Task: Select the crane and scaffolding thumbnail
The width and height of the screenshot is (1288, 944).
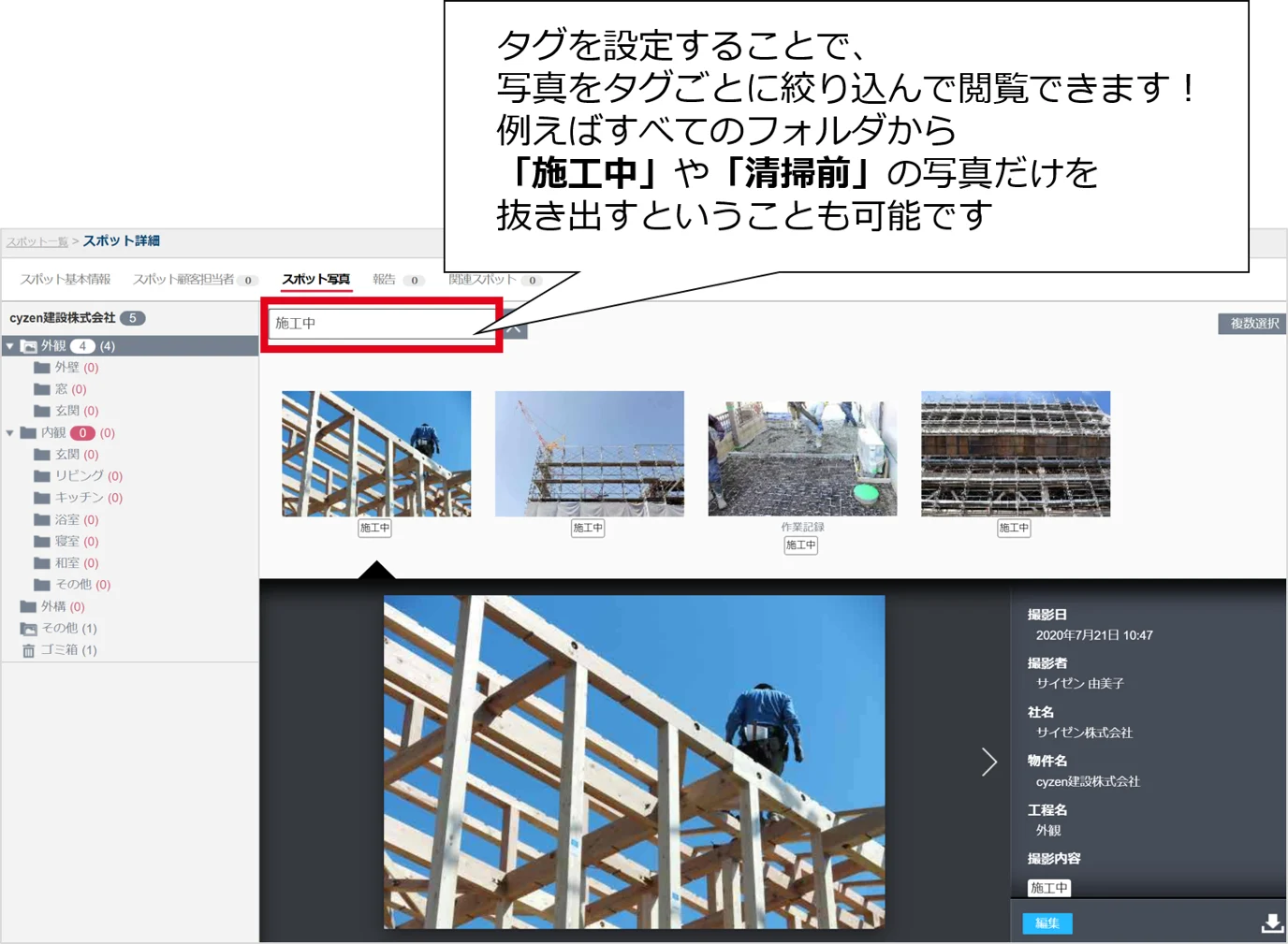Action: 590,454
